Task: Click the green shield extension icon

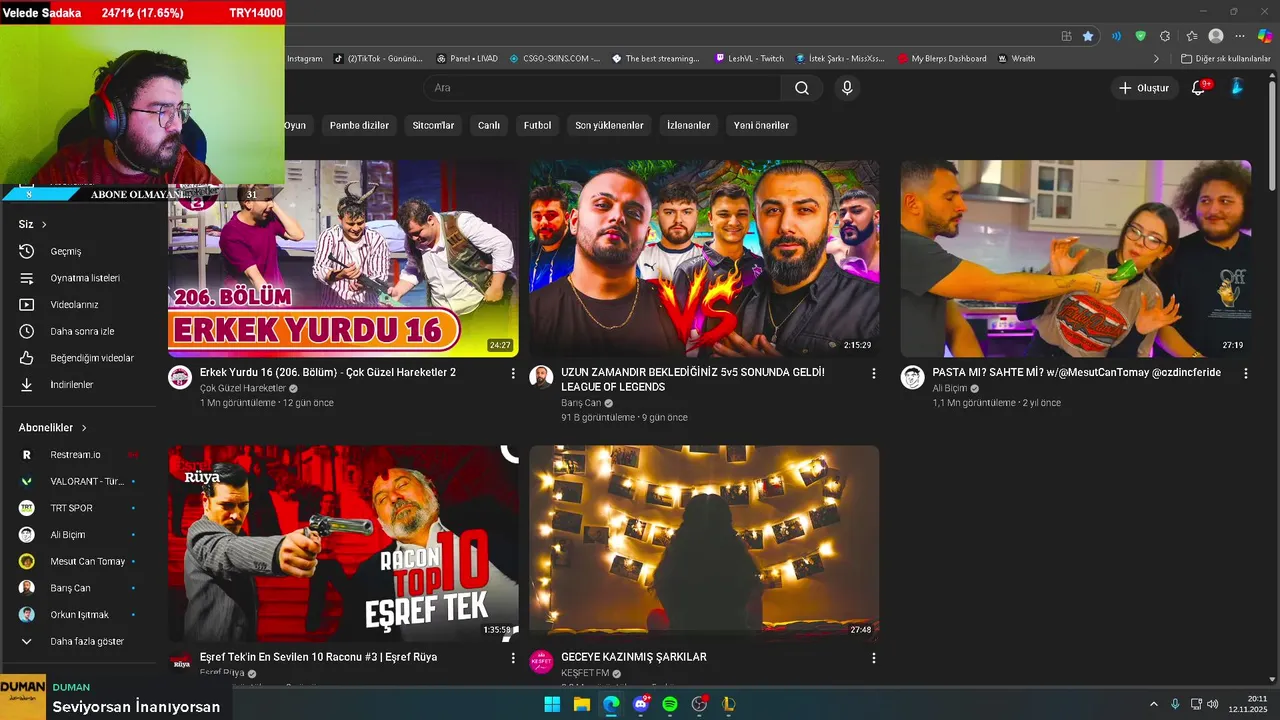Action: coord(1140,36)
